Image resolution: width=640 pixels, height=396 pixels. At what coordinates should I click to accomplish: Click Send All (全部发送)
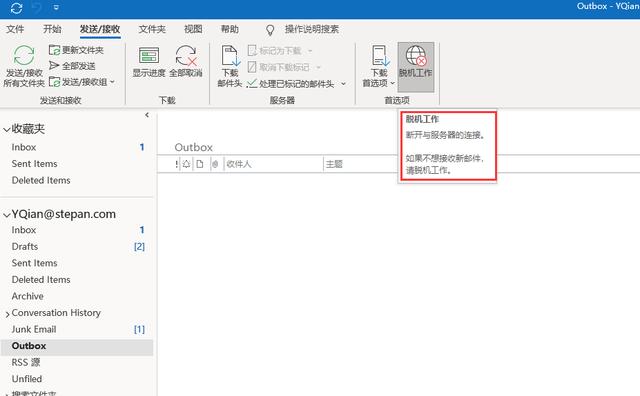[x=72, y=66]
